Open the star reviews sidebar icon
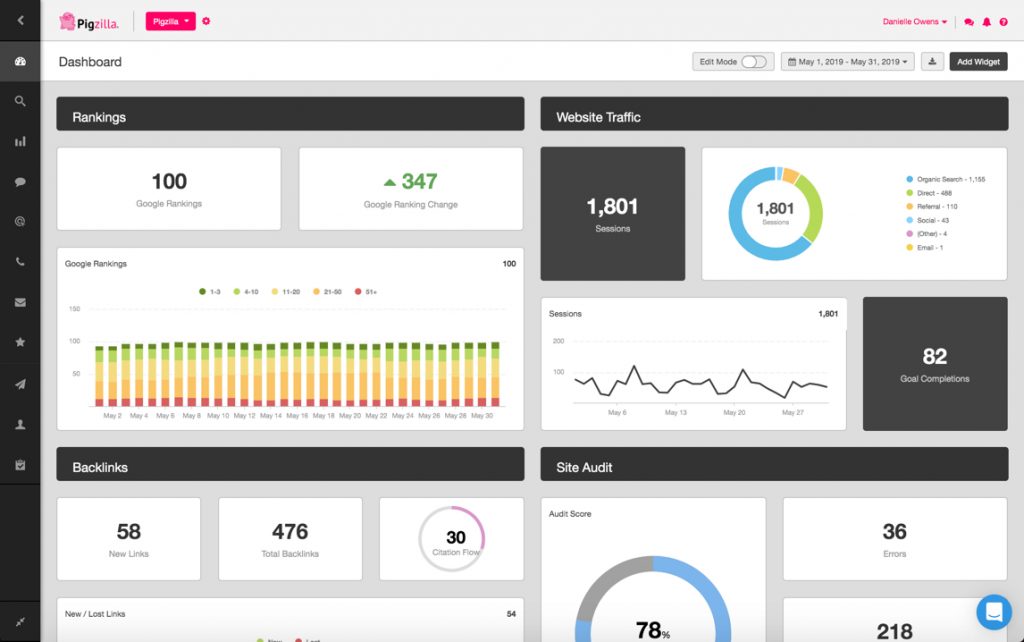 click(x=20, y=342)
